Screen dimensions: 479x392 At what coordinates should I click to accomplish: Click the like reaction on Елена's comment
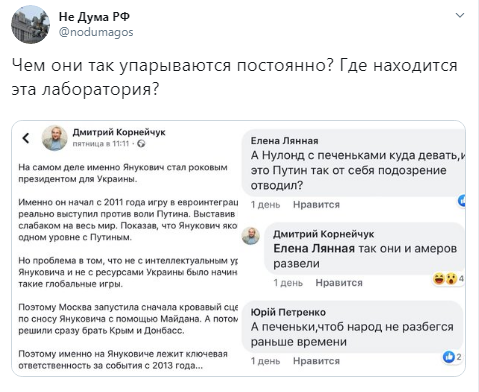462,201
